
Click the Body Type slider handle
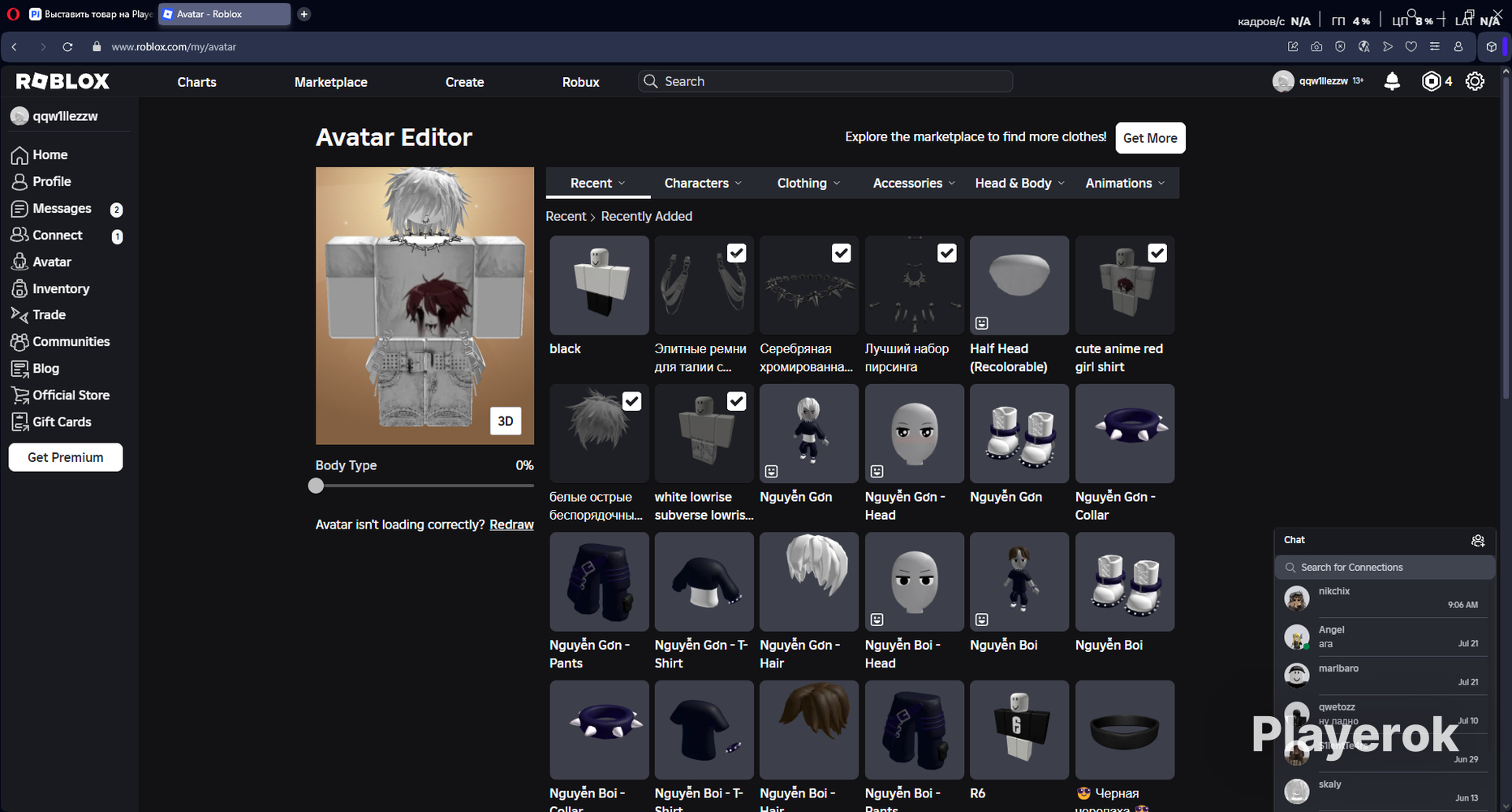click(316, 486)
